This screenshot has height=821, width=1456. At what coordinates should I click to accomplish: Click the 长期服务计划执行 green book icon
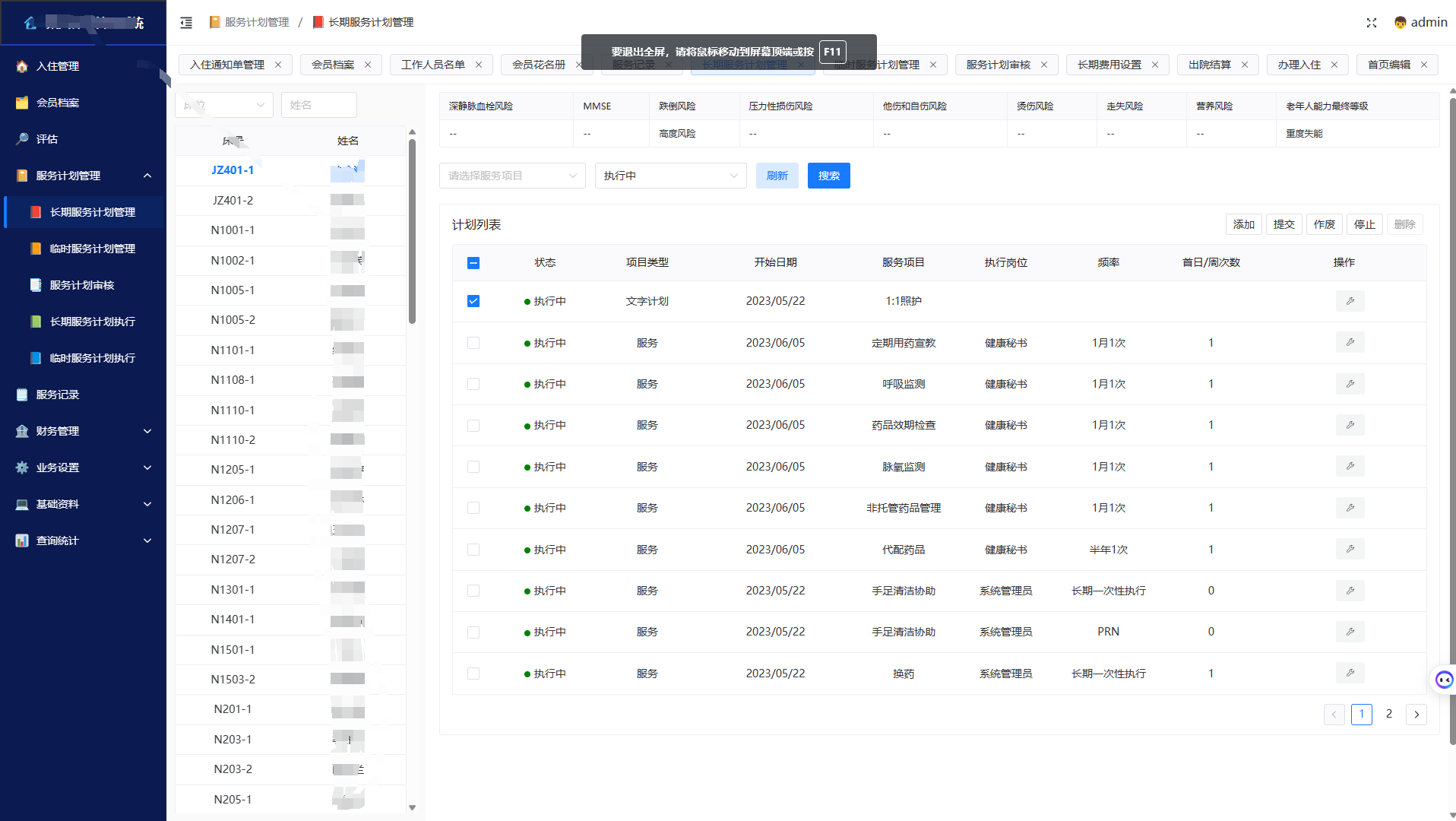(x=36, y=322)
